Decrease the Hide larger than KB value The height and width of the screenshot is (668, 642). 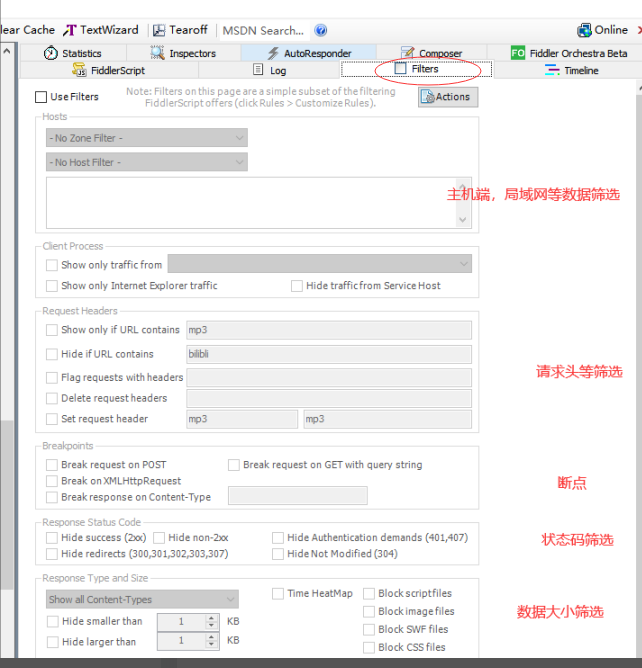[x=212, y=645]
